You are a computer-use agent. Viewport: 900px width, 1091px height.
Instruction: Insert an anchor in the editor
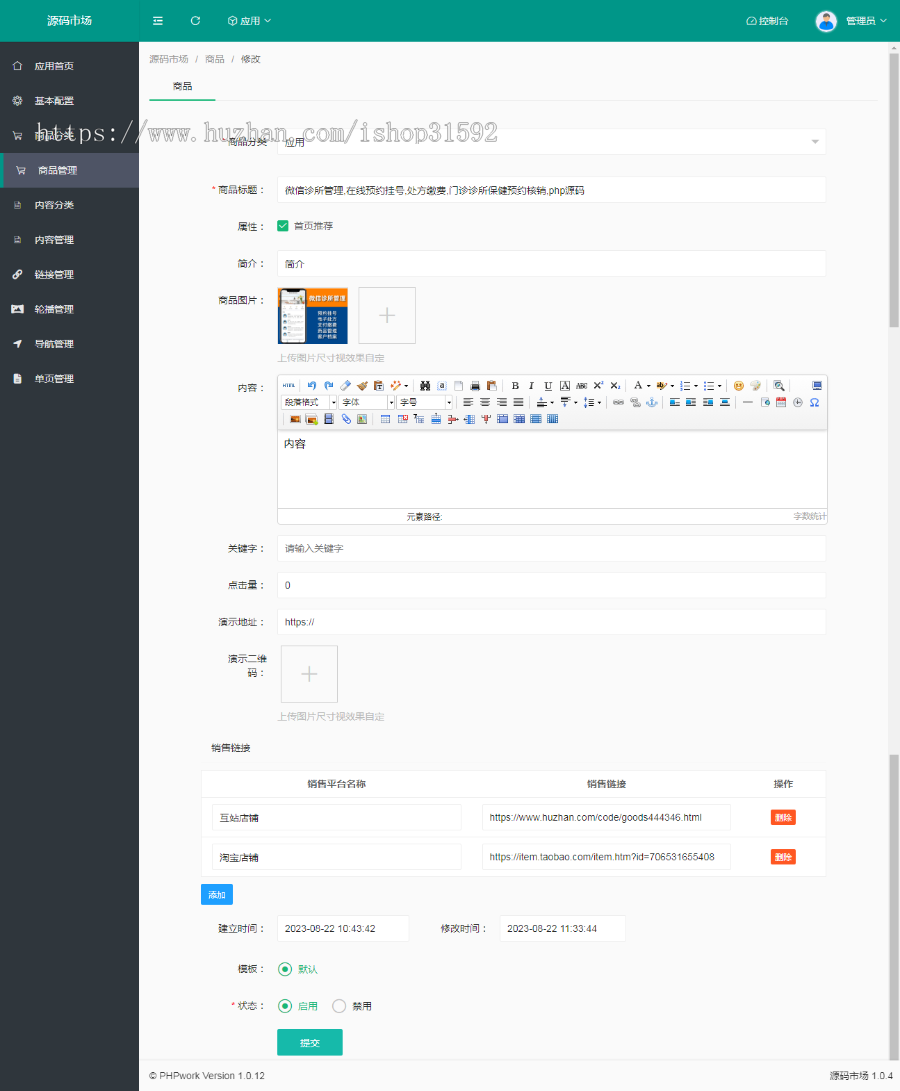[x=652, y=402]
